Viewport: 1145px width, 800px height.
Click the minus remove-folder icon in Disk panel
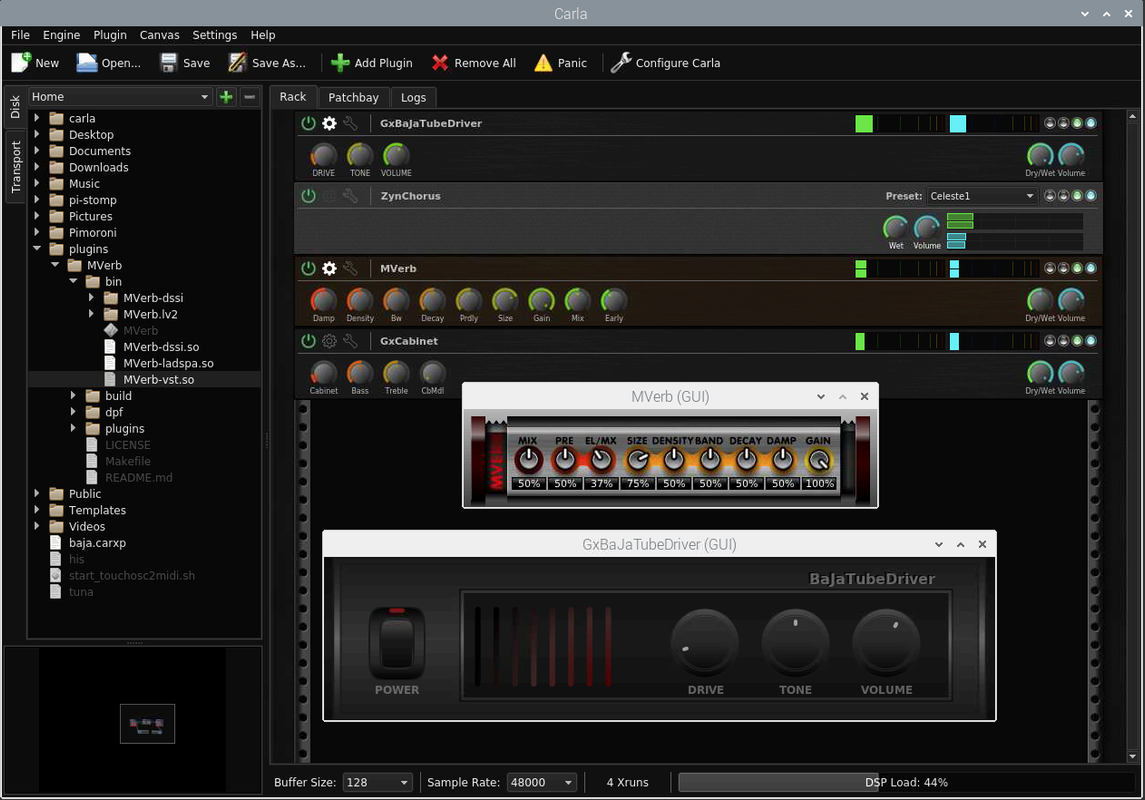click(250, 96)
